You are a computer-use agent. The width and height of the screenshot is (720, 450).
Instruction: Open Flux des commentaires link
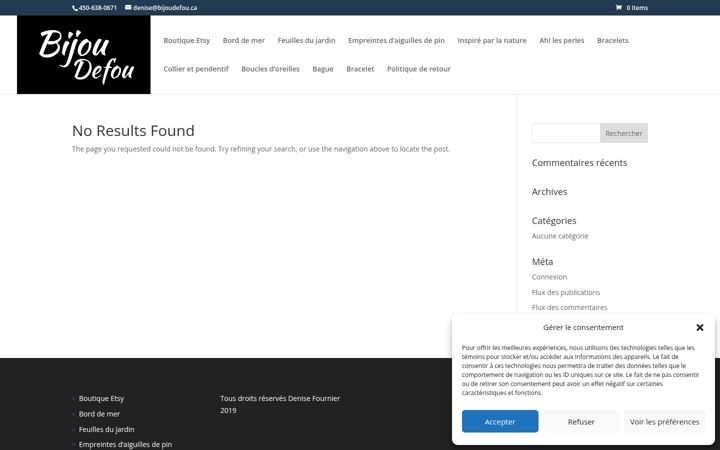[569, 308]
